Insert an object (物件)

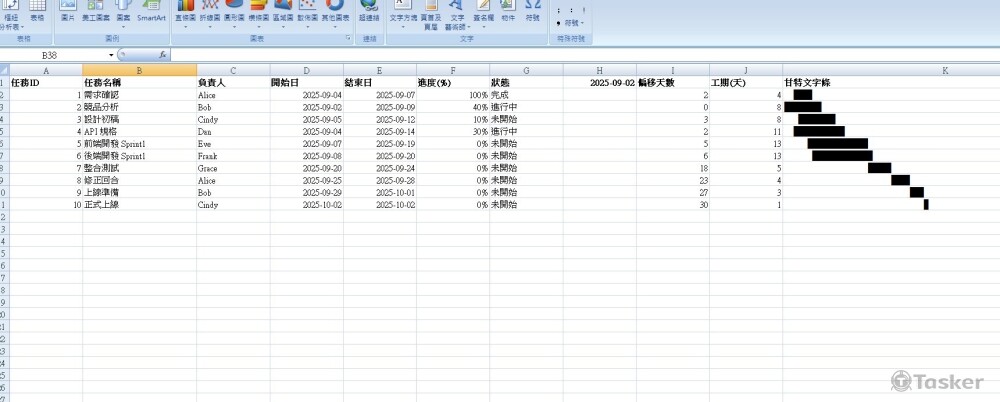(x=508, y=12)
